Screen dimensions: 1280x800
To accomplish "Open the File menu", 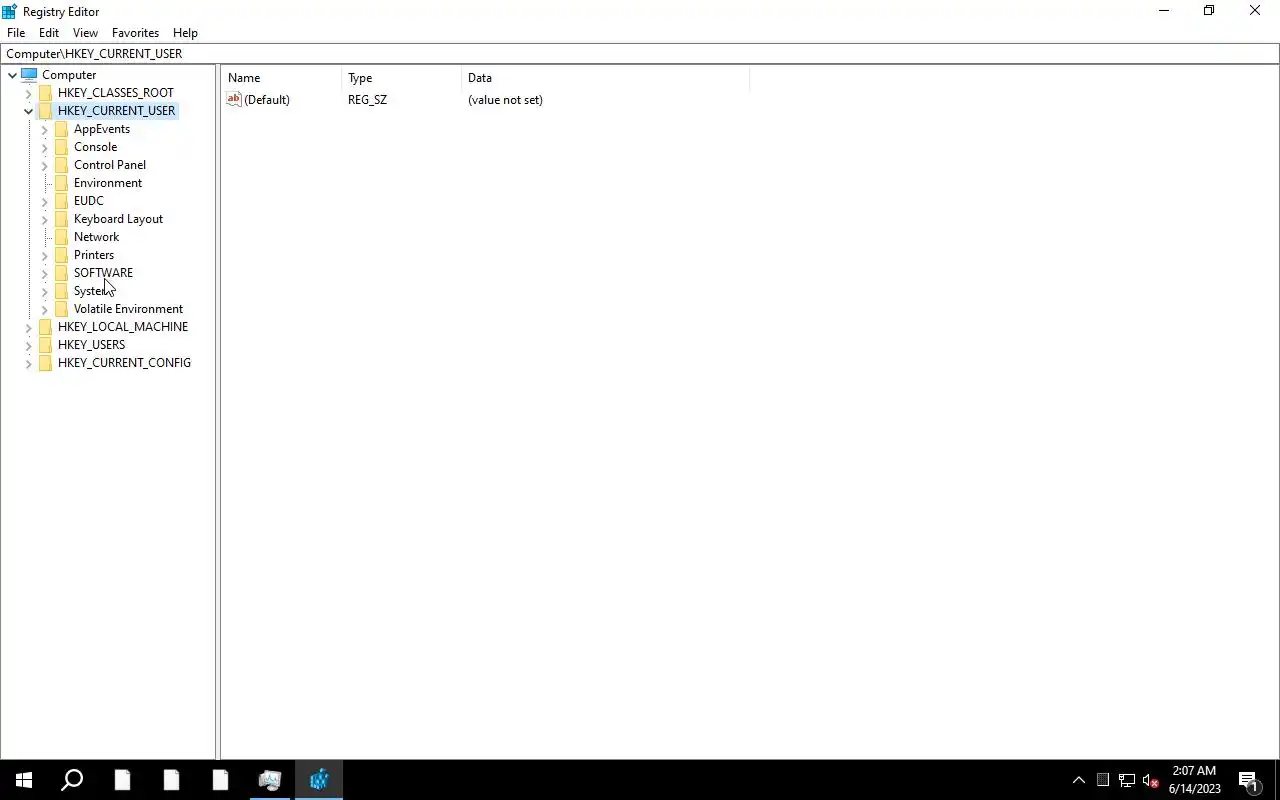I will click(16, 33).
